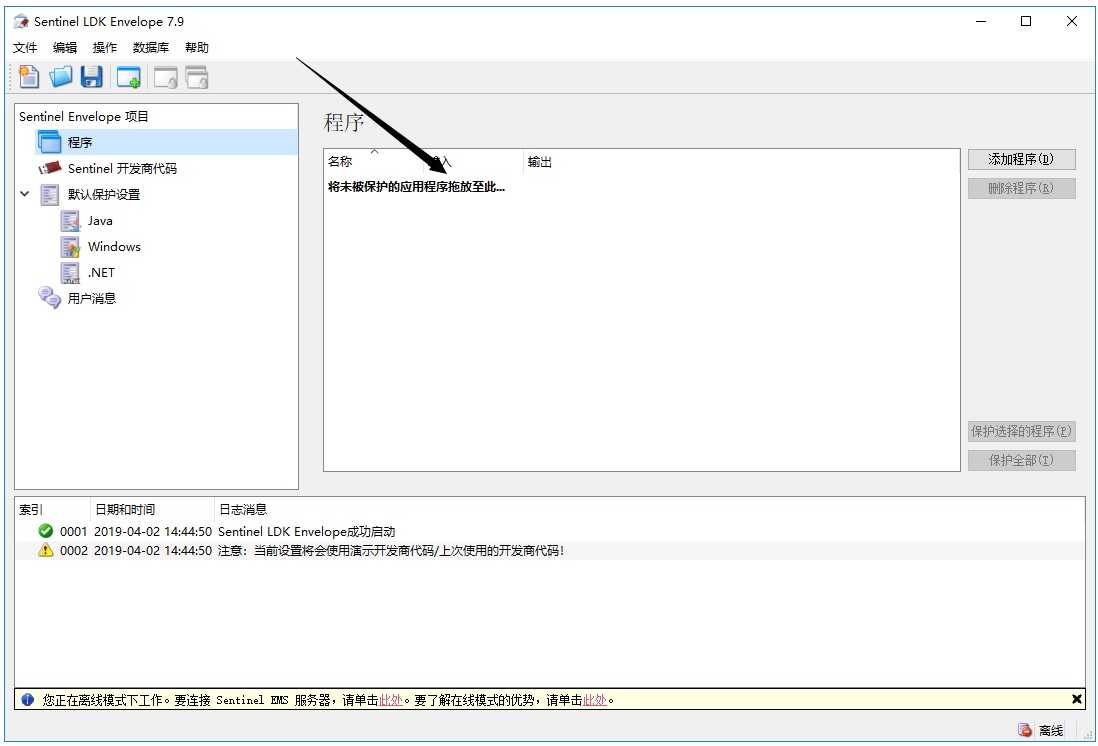Click the 此处 link to connect to Sentinel EMS

[391, 700]
